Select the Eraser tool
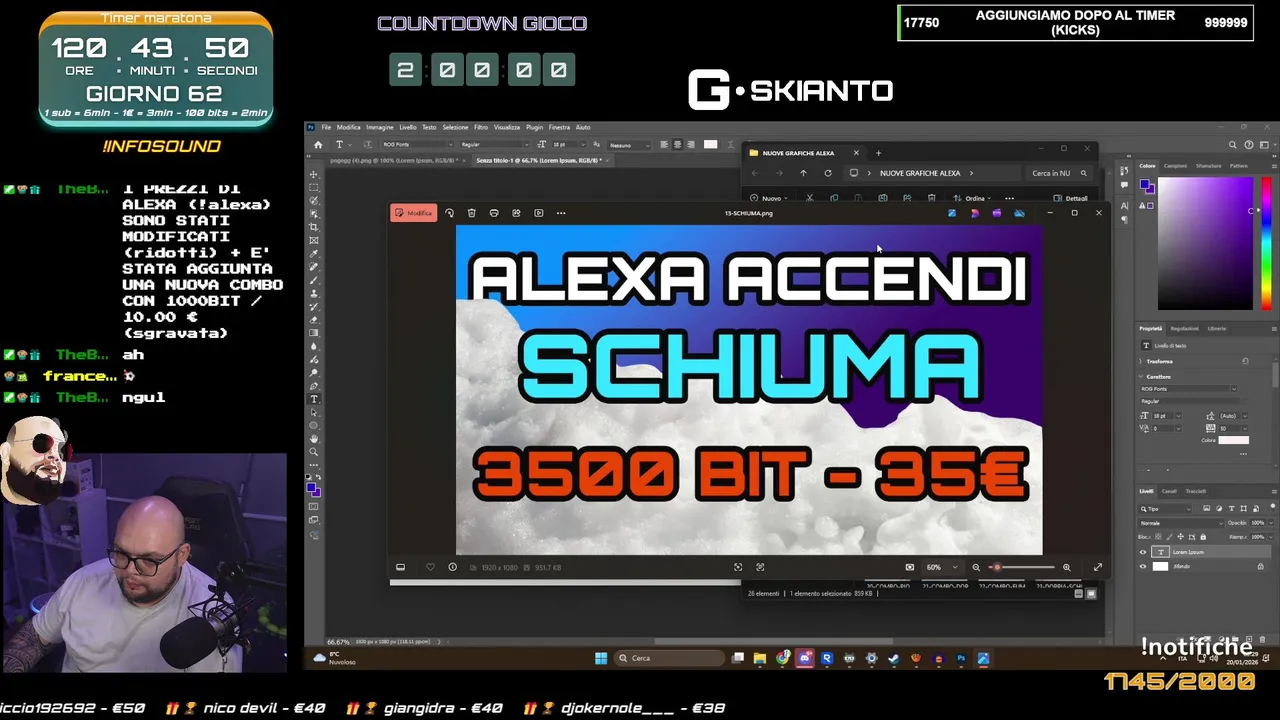1280x720 pixels. (x=314, y=319)
